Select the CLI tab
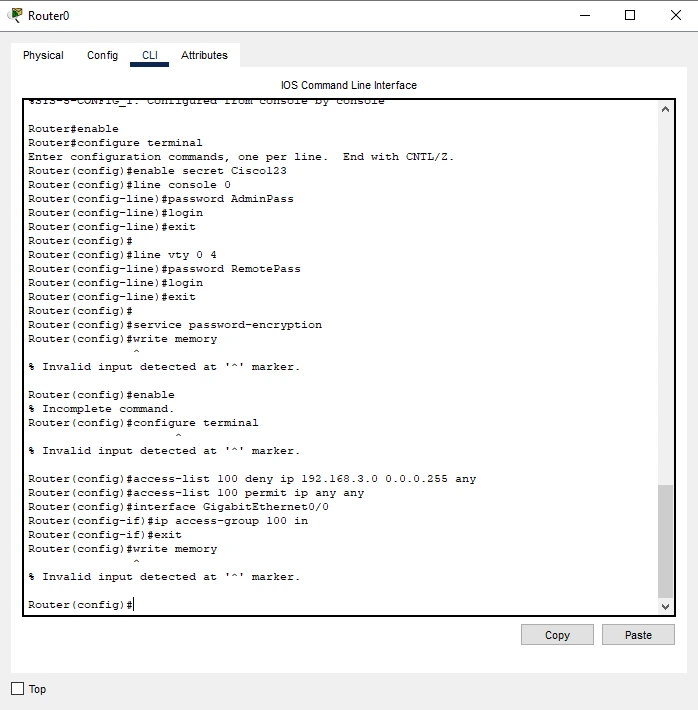The width and height of the screenshot is (698, 710). 149,55
